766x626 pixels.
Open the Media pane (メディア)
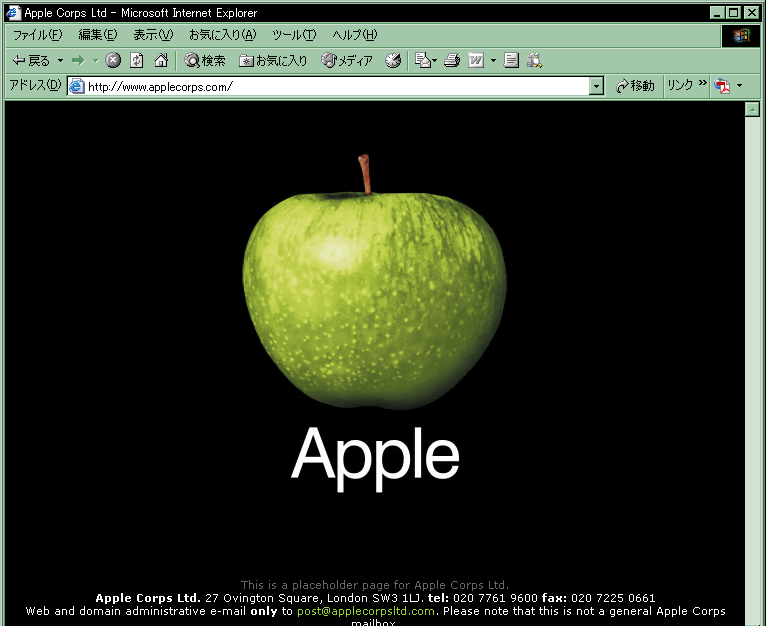[347, 61]
